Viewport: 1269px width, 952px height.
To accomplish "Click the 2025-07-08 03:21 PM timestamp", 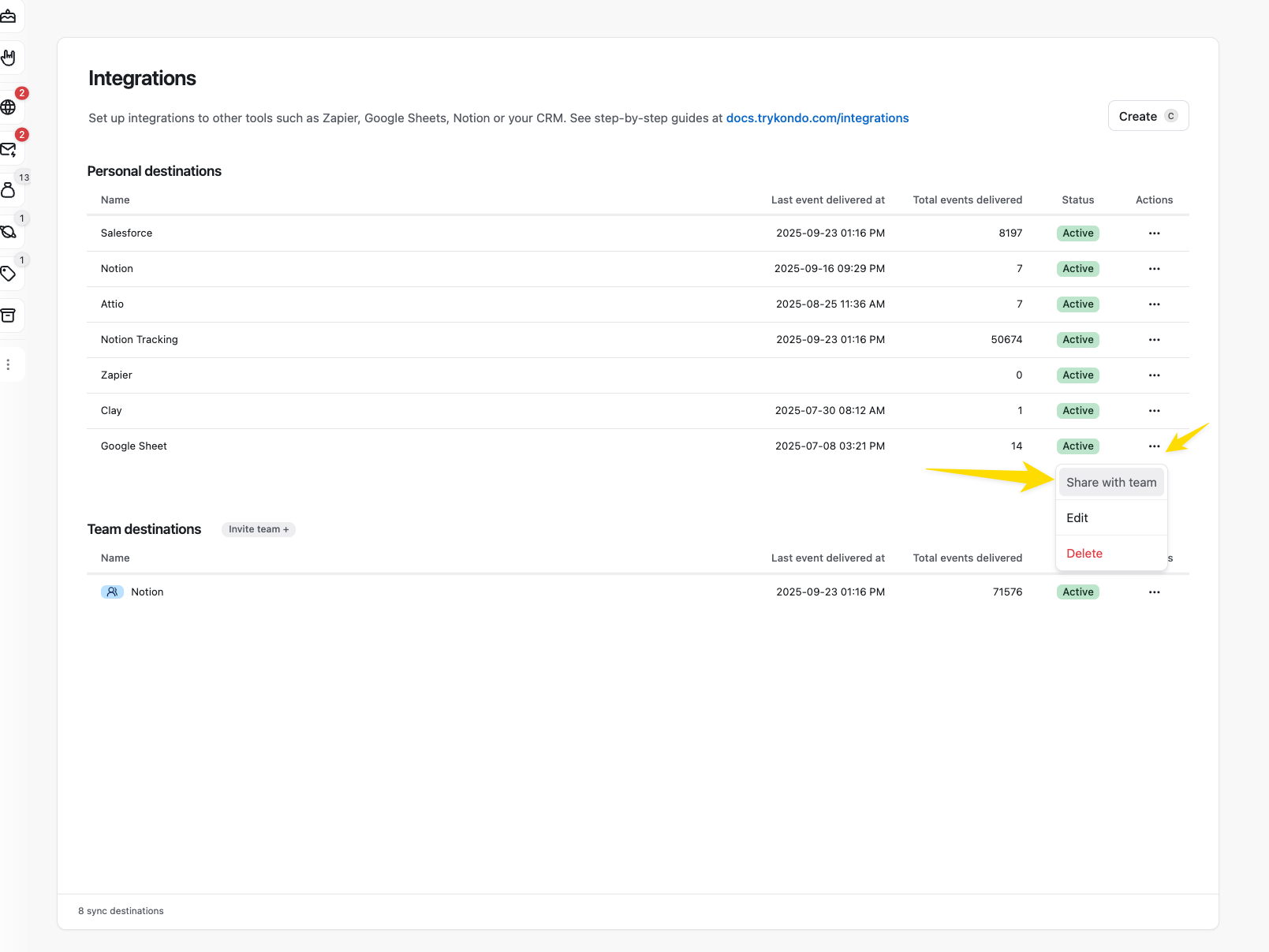I will [x=830, y=446].
